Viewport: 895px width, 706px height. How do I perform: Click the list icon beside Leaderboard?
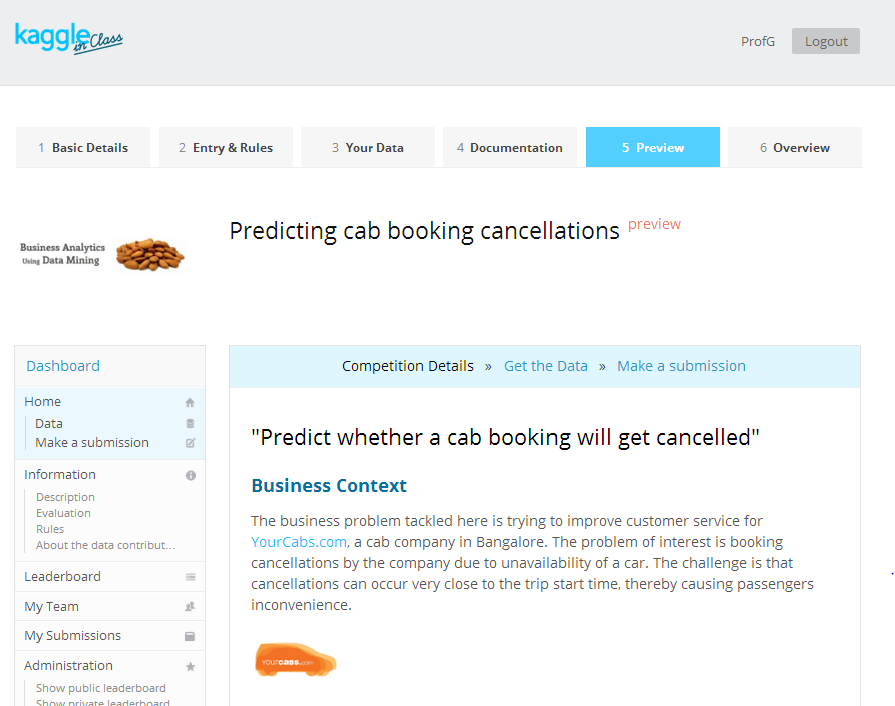(190, 577)
